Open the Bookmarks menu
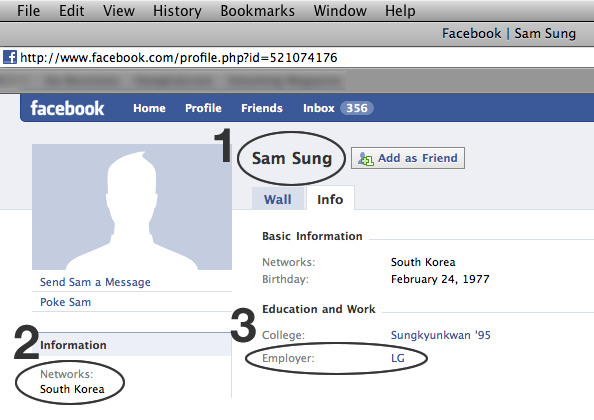This screenshot has height=420, width=594. [x=258, y=11]
